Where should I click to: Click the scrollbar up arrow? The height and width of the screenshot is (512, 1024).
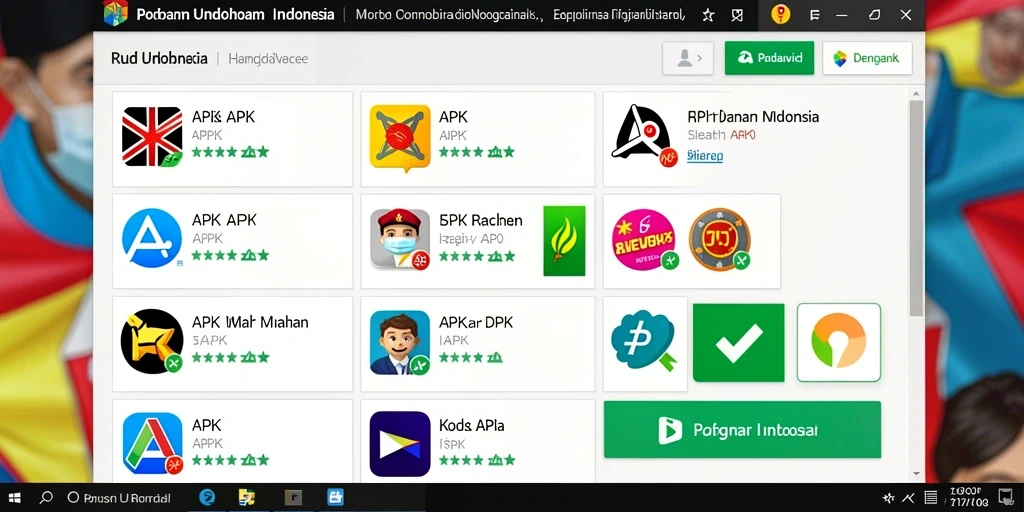[x=916, y=95]
